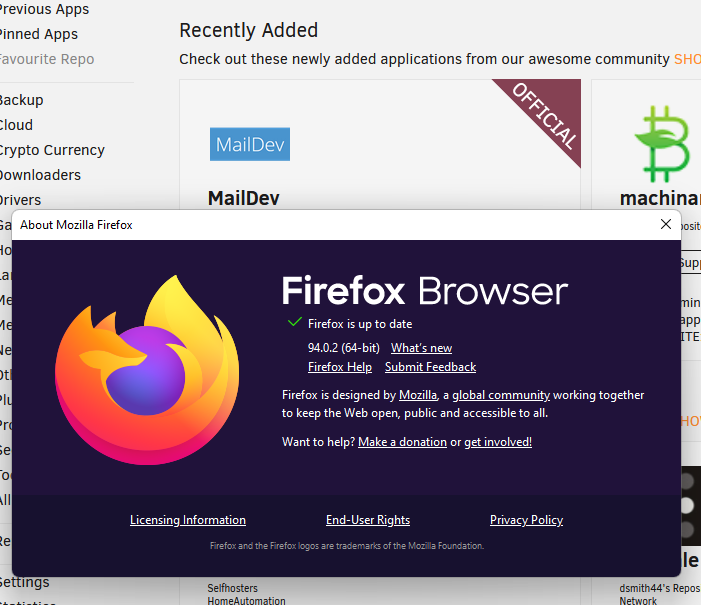The height and width of the screenshot is (605, 701).
Task: Click the machinaris bitcoin leaf icon
Action: (x=663, y=144)
